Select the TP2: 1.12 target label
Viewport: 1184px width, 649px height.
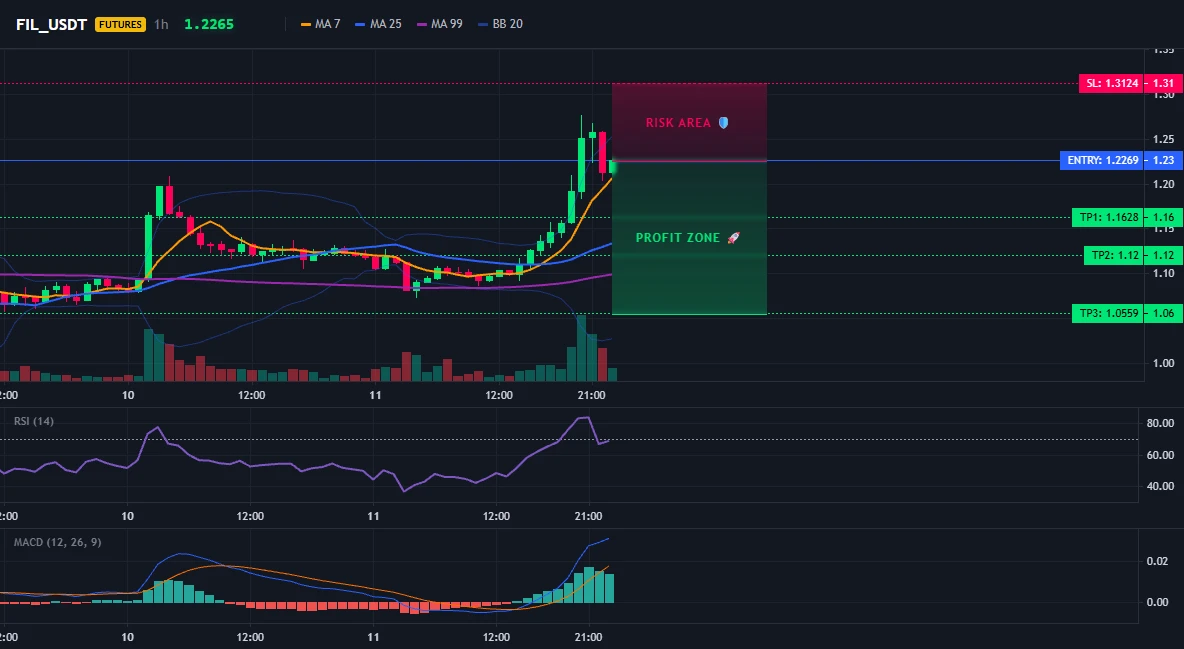pos(1114,255)
